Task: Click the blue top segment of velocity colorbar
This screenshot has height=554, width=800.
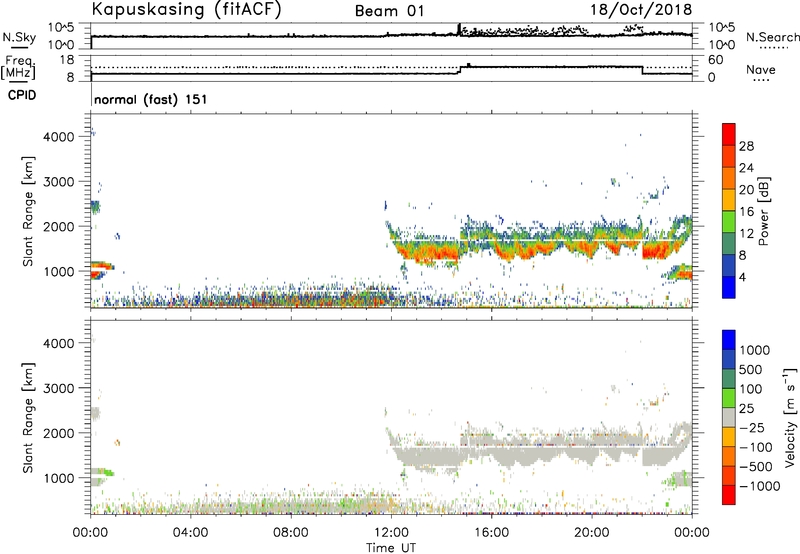Action: click(x=729, y=340)
